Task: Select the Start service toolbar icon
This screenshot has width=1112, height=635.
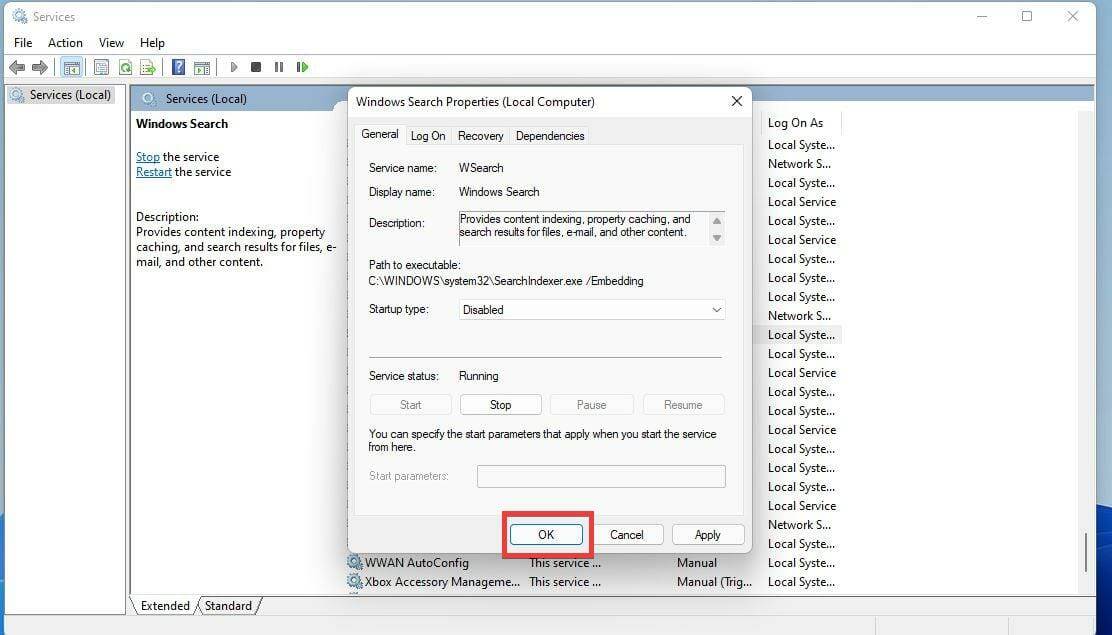Action: tap(233, 67)
